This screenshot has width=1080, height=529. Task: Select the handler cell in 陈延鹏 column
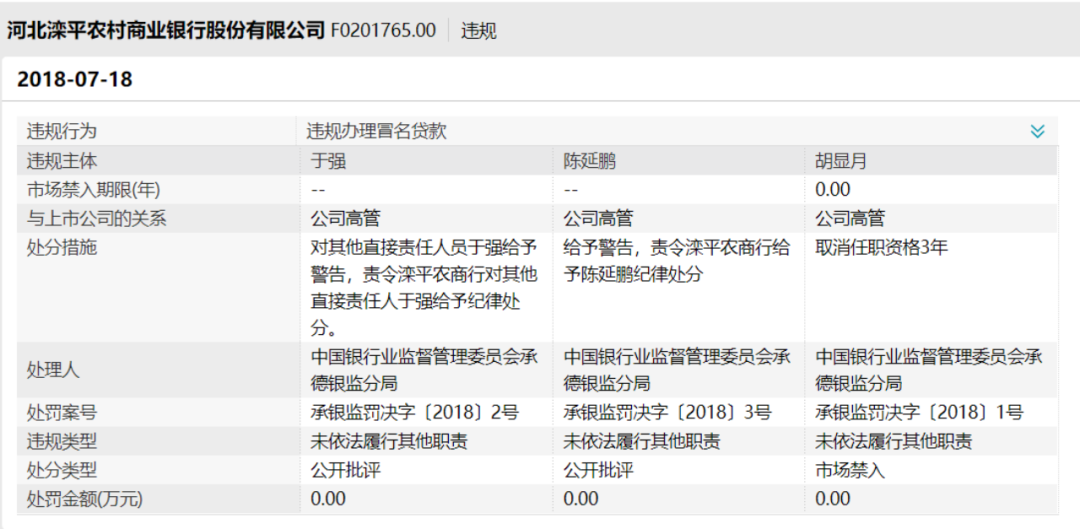pos(676,370)
